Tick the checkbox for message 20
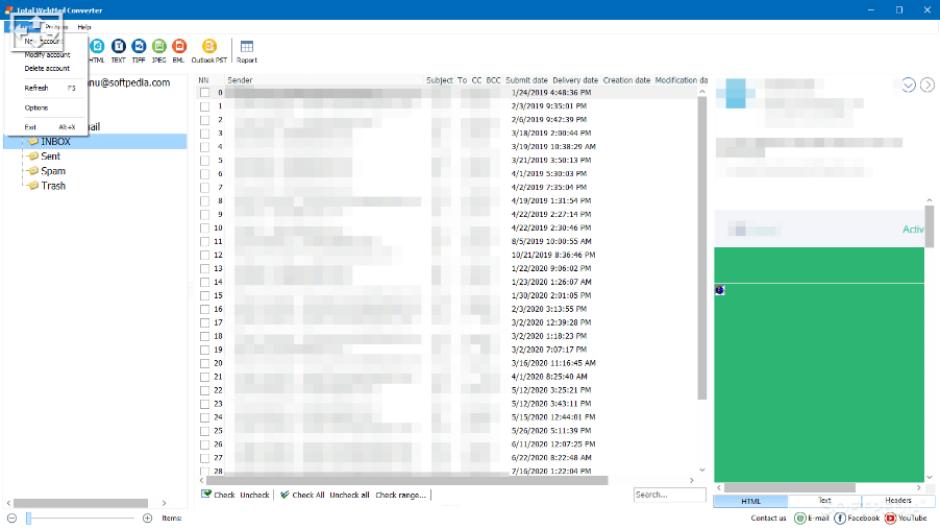This screenshot has width=940, height=529. 205,363
